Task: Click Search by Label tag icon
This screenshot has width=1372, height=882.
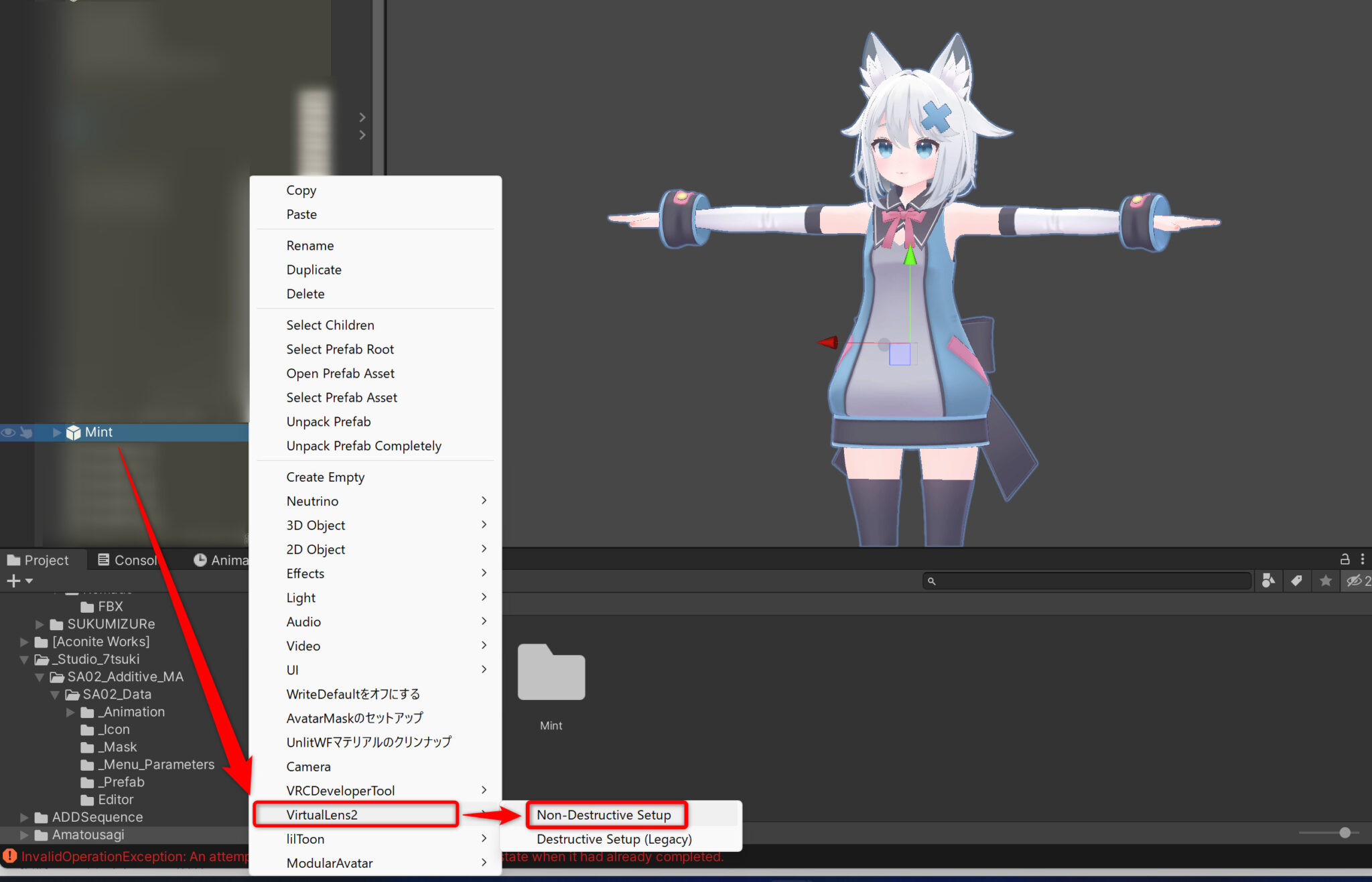Action: click(1297, 581)
